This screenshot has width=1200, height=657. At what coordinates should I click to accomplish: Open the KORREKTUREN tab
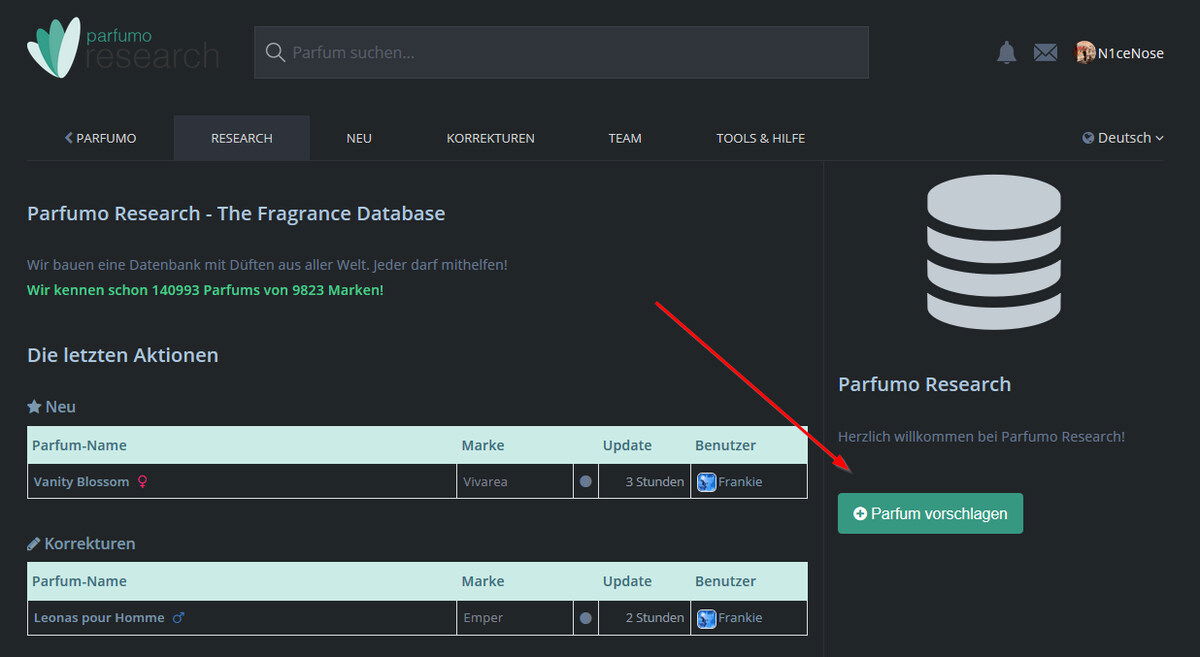point(490,138)
